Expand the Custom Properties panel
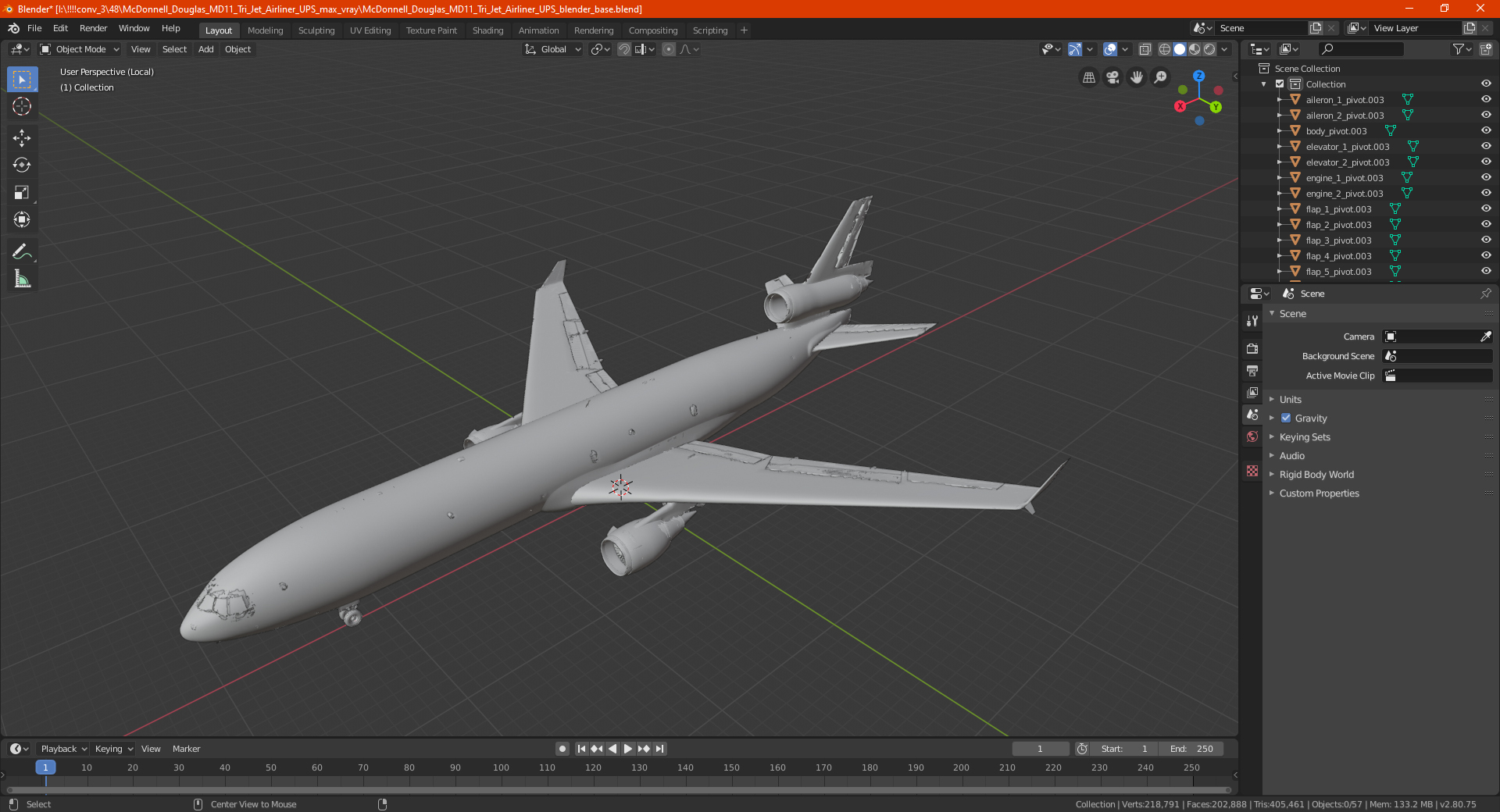 click(x=1319, y=493)
